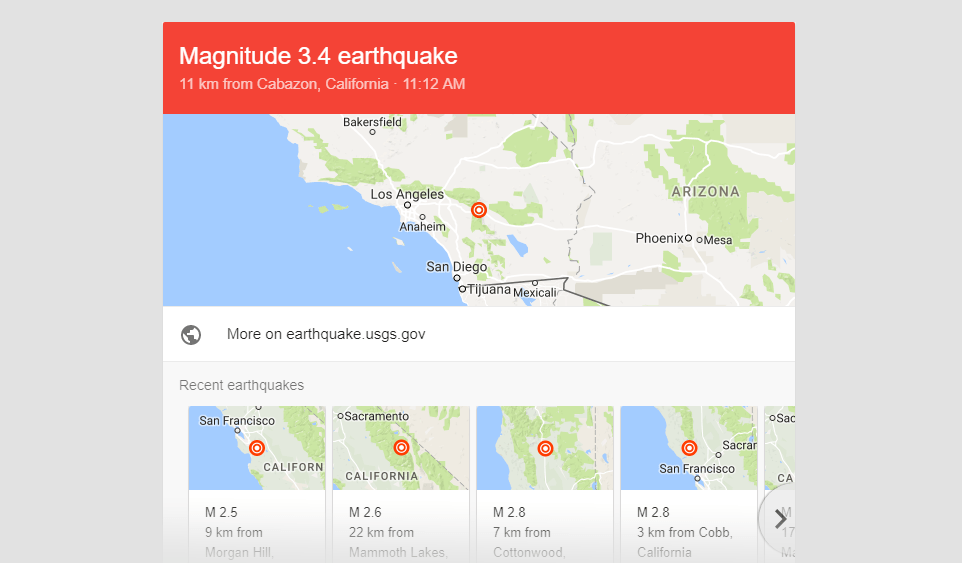Screen dimensions: 962x563
Task: Click the epicenter marker near Cabazon on main map
Action: click(x=479, y=210)
